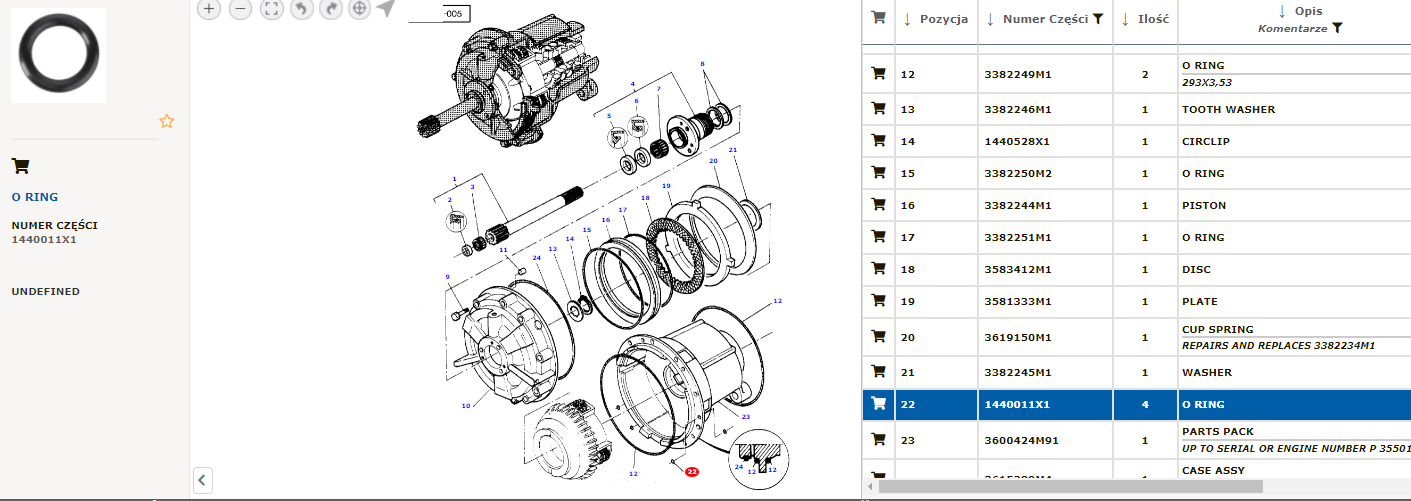Collapse the left panel with chevron

point(202,480)
